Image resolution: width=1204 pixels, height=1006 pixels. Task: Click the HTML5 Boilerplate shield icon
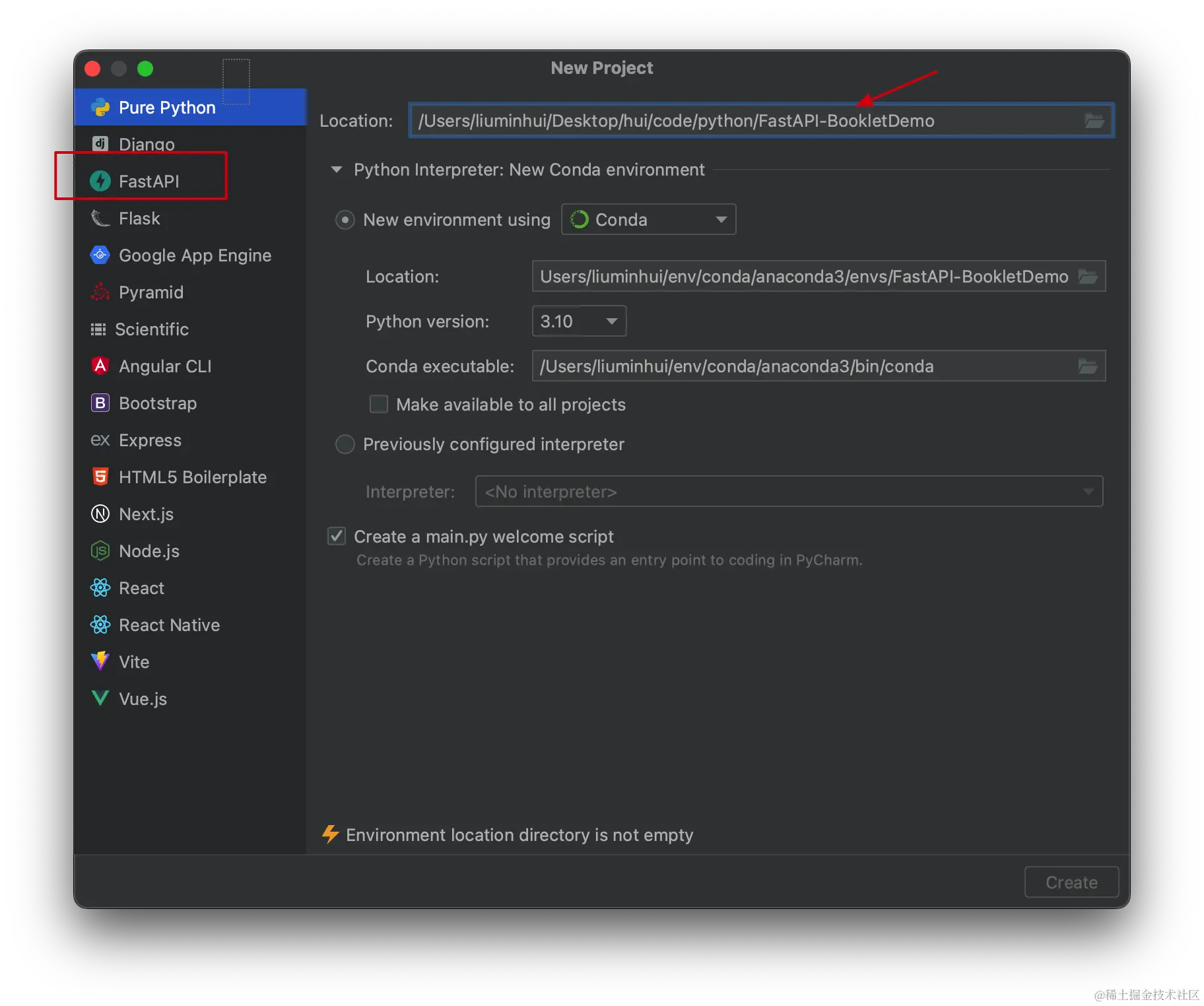100,477
